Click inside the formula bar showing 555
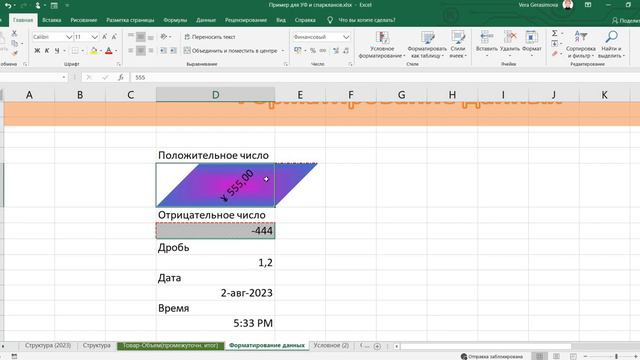The width and height of the screenshot is (640, 360). coord(384,77)
